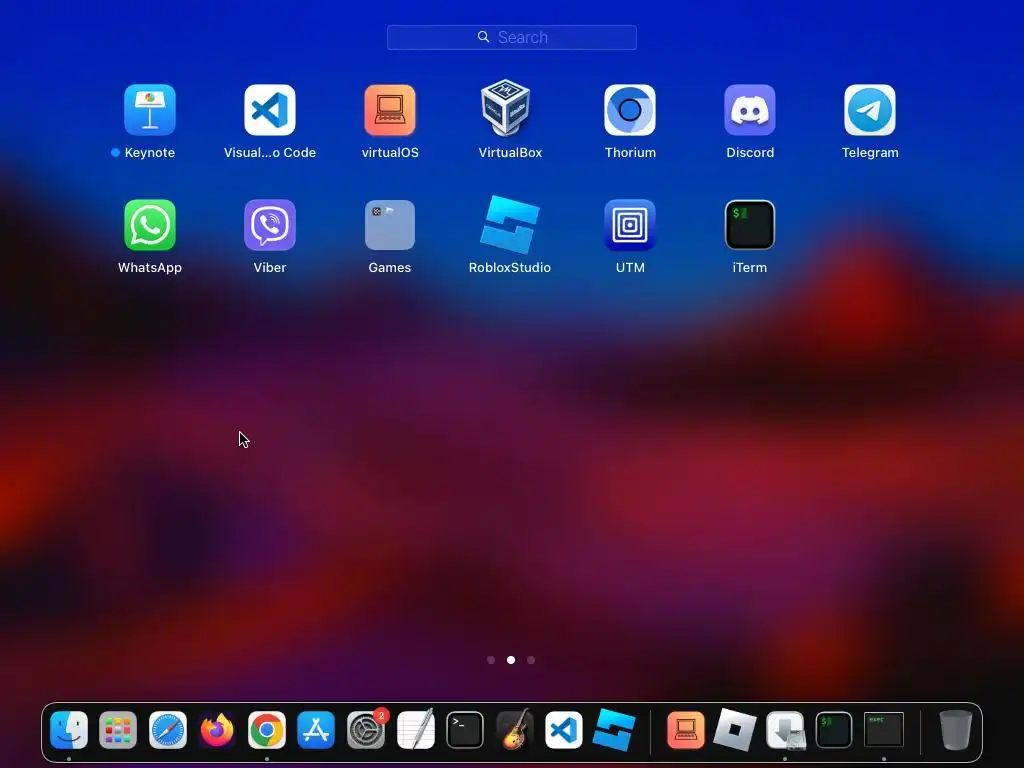The height and width of the screenshot is (768, 1024).
Task: Open Finder from the Dock
Action: [69, 729]
